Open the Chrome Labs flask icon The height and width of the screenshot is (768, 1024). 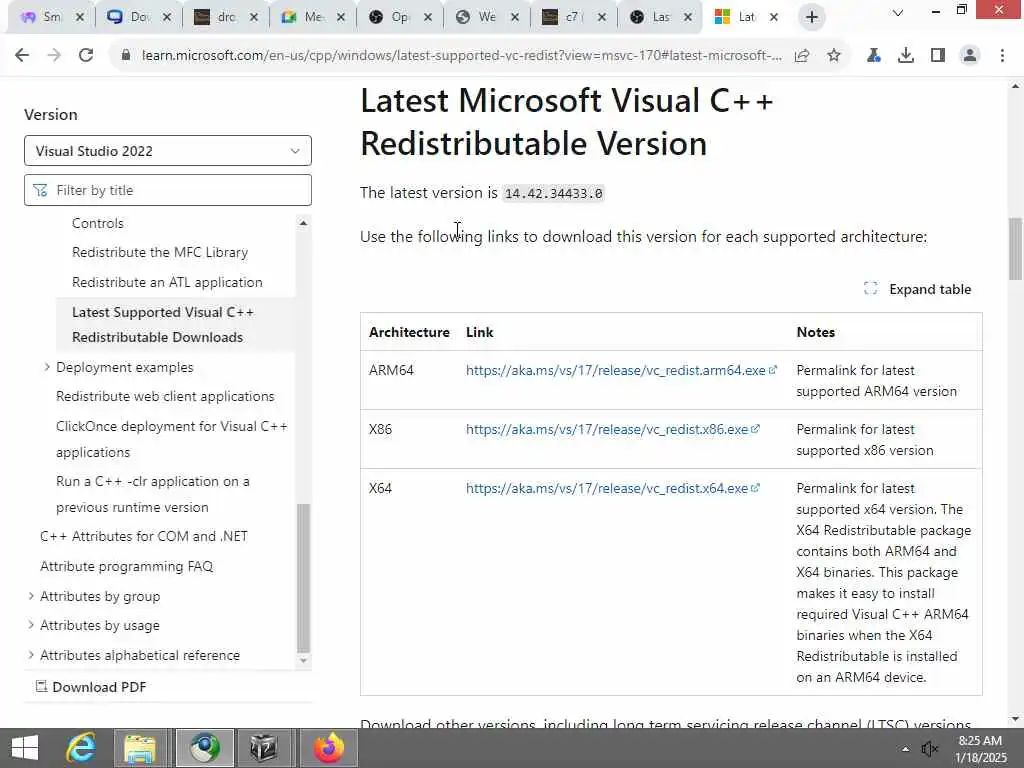click(x=874, y=56)
